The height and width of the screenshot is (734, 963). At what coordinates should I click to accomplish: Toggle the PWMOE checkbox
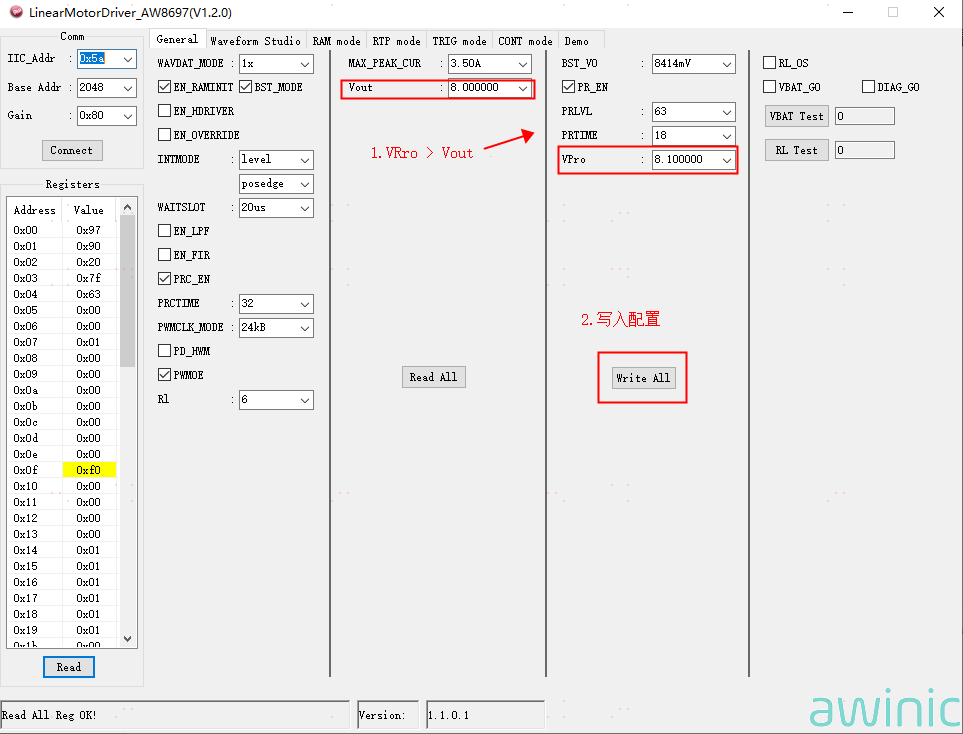pos(164,374)
